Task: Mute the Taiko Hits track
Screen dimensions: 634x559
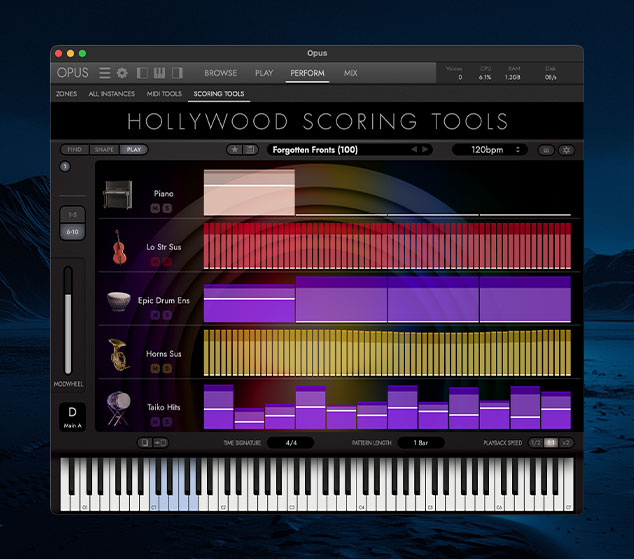Action: click(x=155, y=422)
